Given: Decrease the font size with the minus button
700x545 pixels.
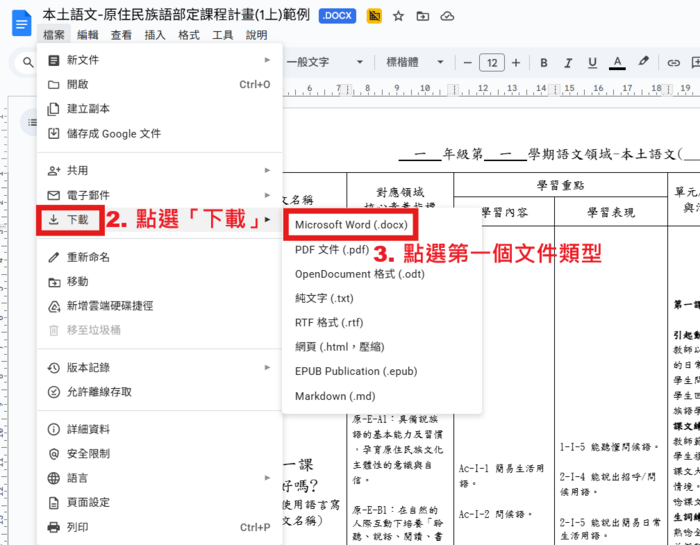Looking at the screenshot, I should coord(469,63).
